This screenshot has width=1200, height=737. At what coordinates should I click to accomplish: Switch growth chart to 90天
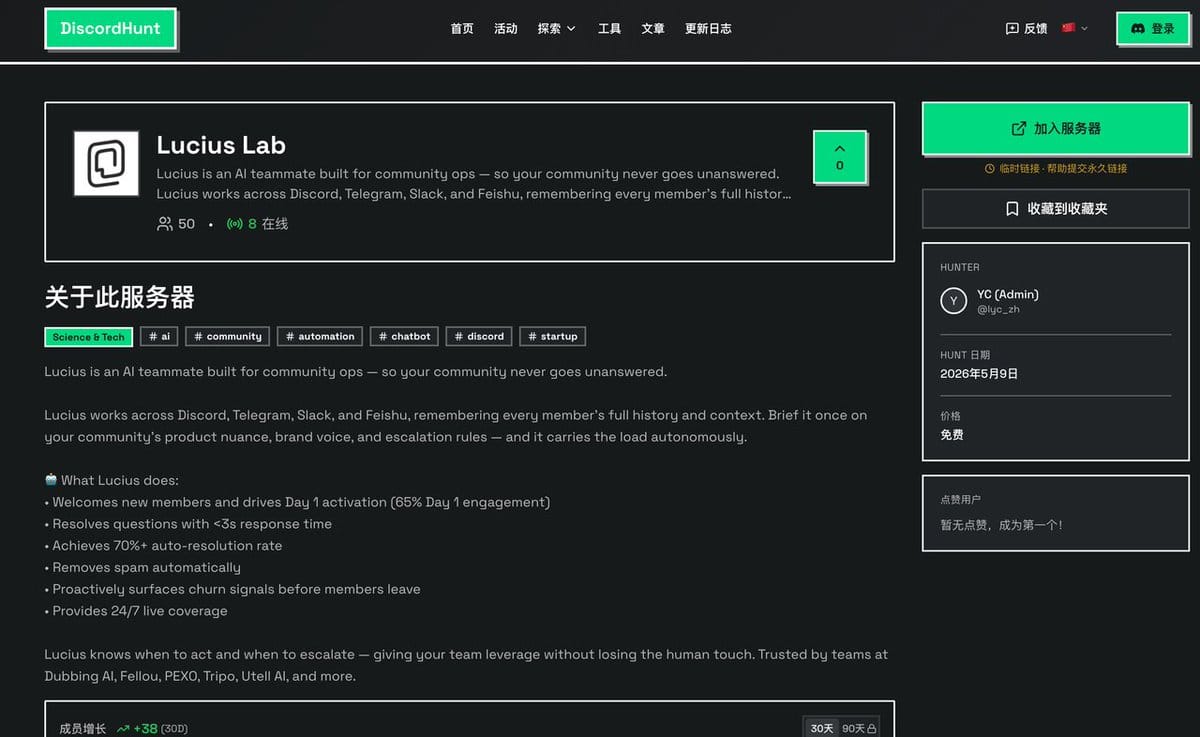(859, 728)
